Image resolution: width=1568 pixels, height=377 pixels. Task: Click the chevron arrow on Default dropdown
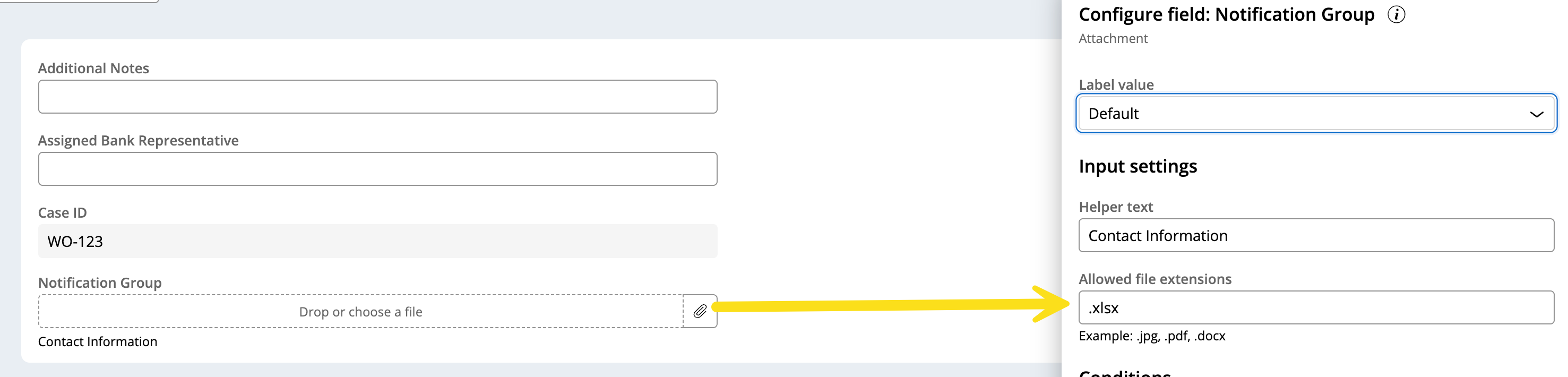pyautogui.click(x=1536, y=114)
